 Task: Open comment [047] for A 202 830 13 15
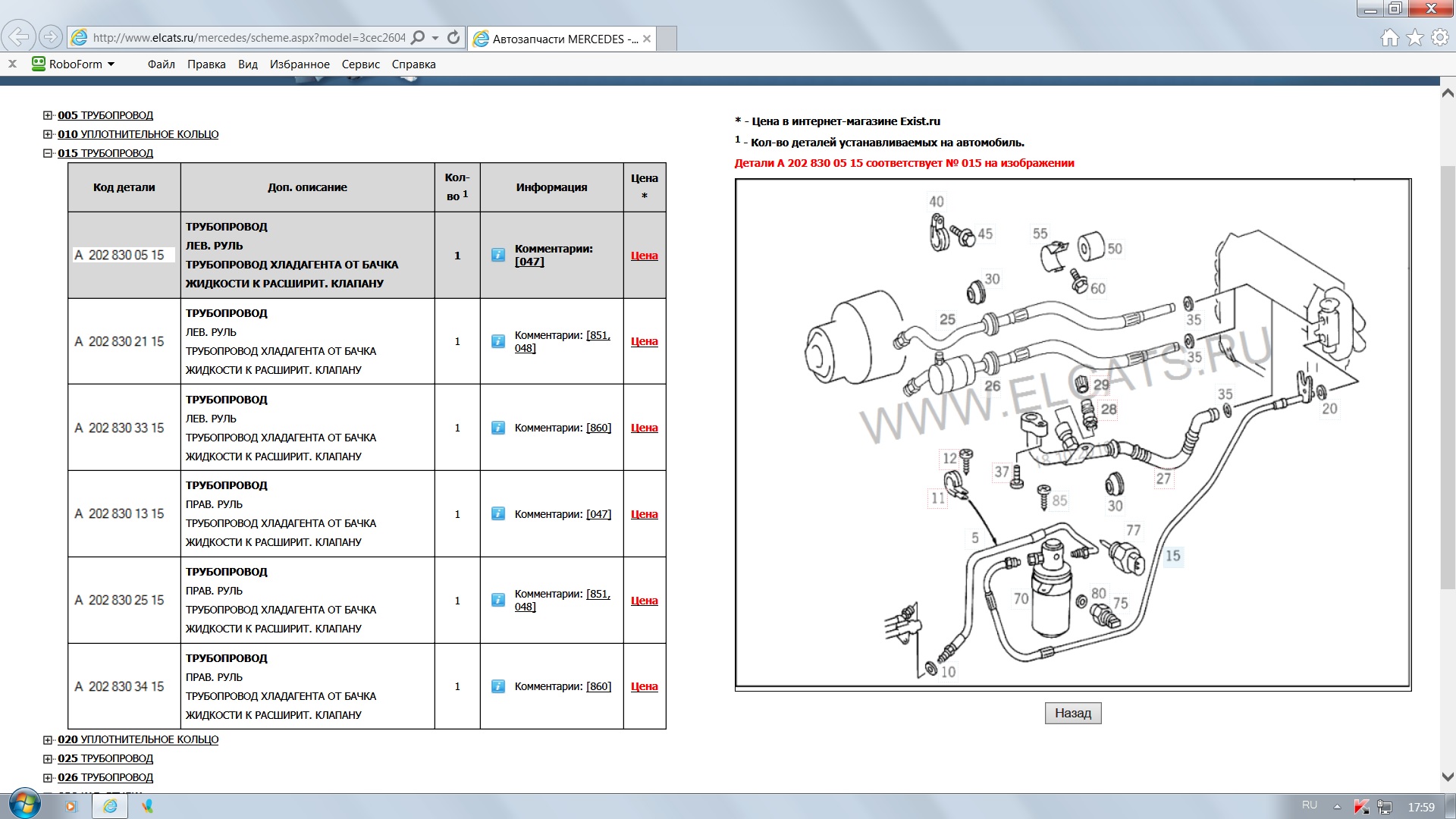(598, 514)
